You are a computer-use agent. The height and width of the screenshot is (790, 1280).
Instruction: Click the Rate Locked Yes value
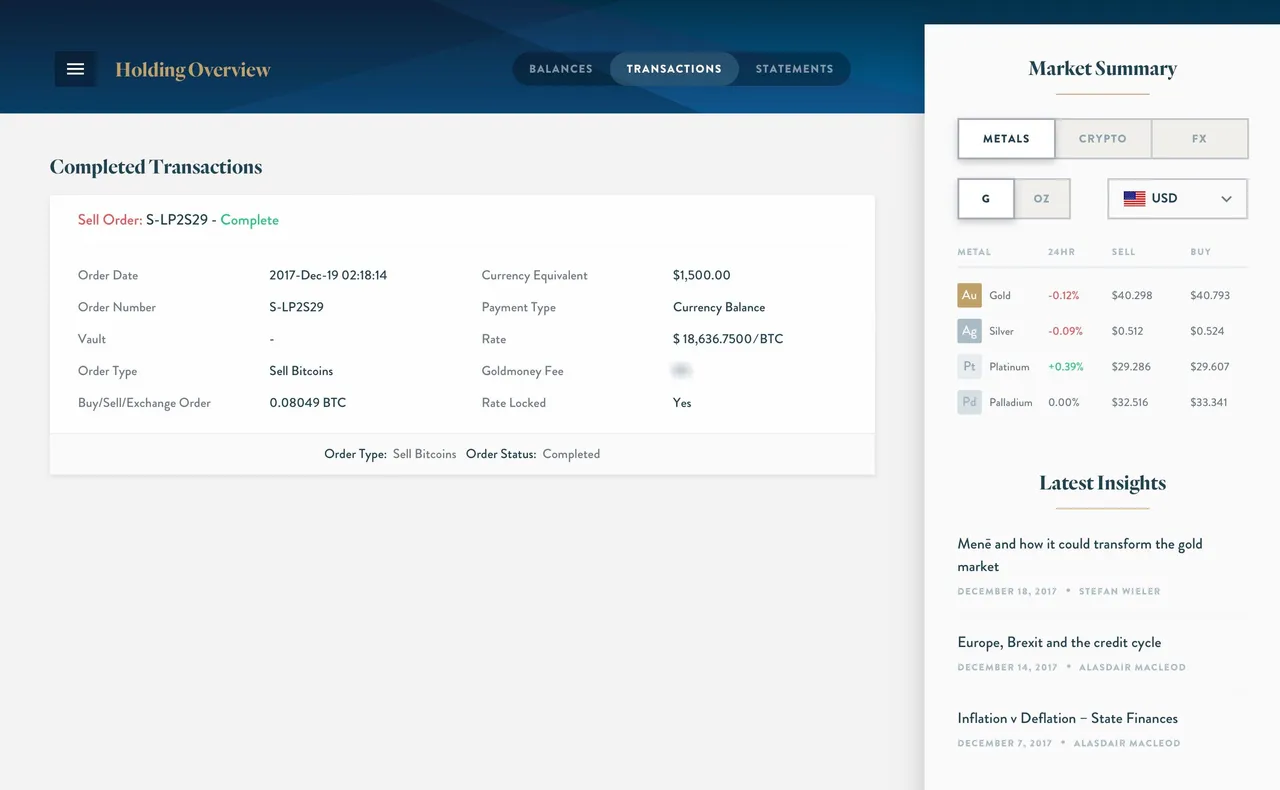(x=682, y=403)
